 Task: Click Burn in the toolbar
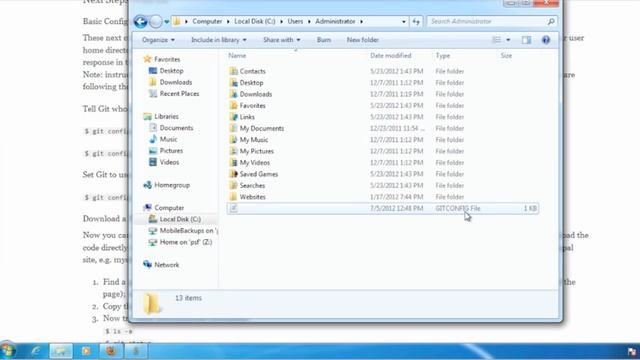324,40
